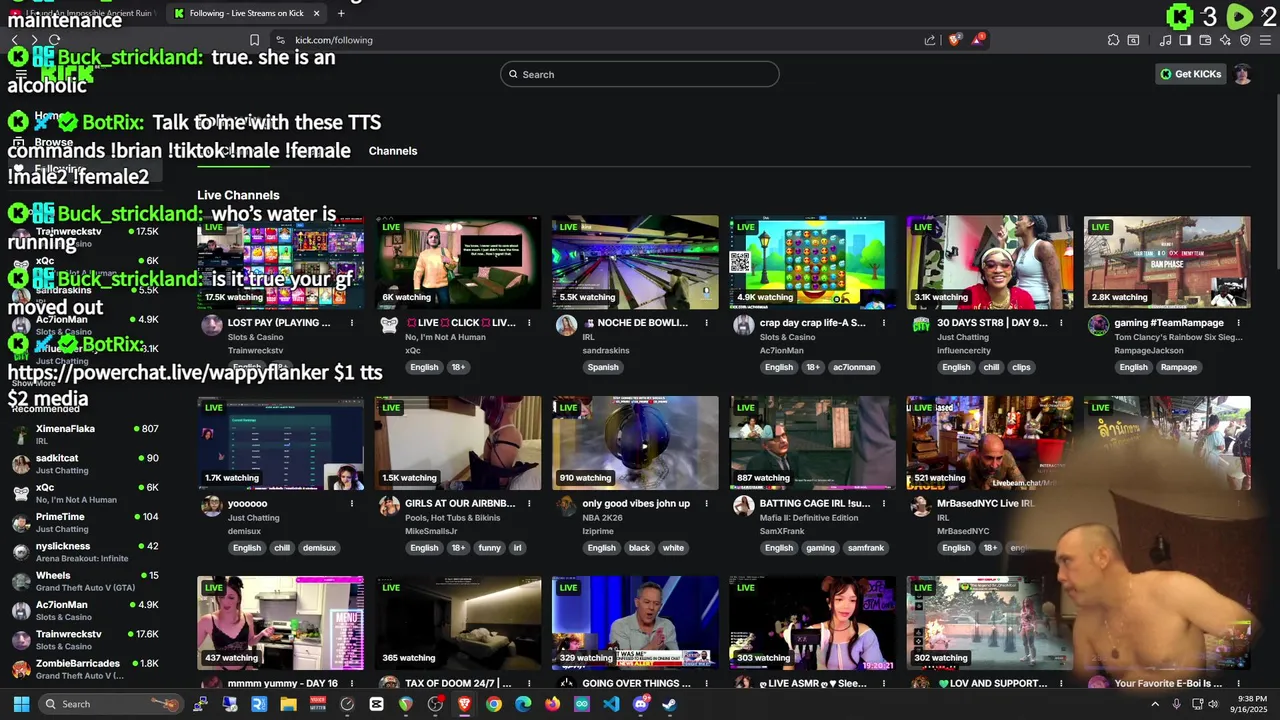Click the Brave Rewards triangle icon

pyautogui.click(x=978, y=40)
